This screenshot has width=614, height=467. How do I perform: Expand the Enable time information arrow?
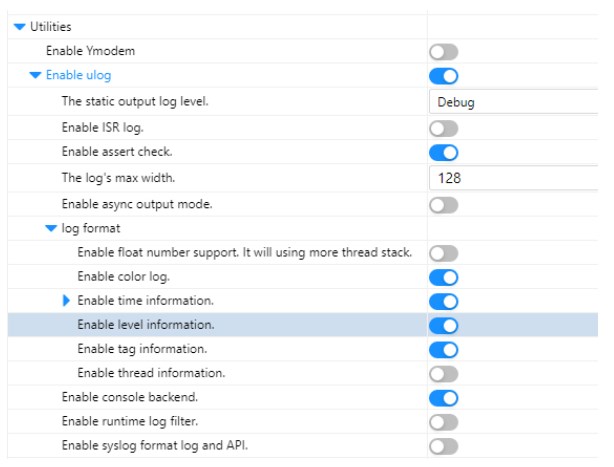point(67,300)
